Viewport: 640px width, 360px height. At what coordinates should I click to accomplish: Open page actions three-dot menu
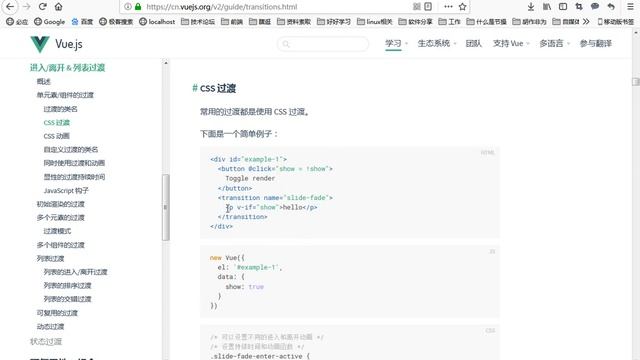[448, 7]
